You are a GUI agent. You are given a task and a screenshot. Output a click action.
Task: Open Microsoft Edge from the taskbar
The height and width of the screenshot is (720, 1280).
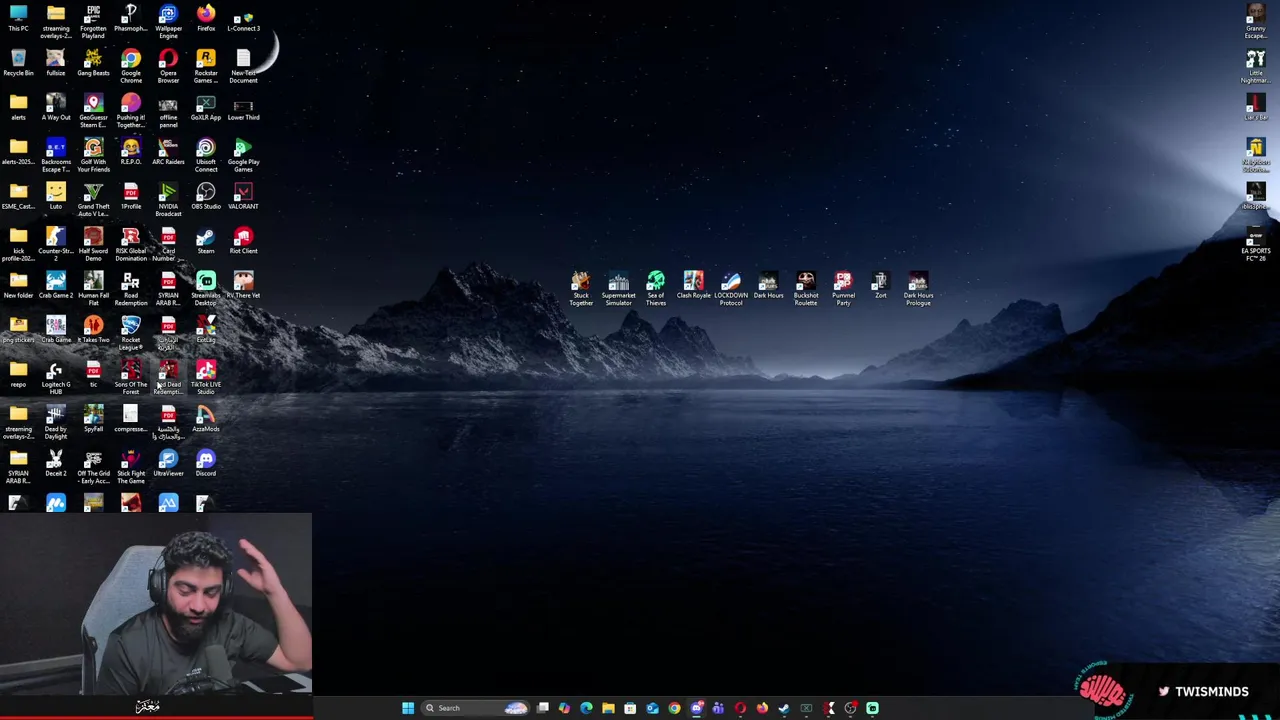tap(586, 708)
